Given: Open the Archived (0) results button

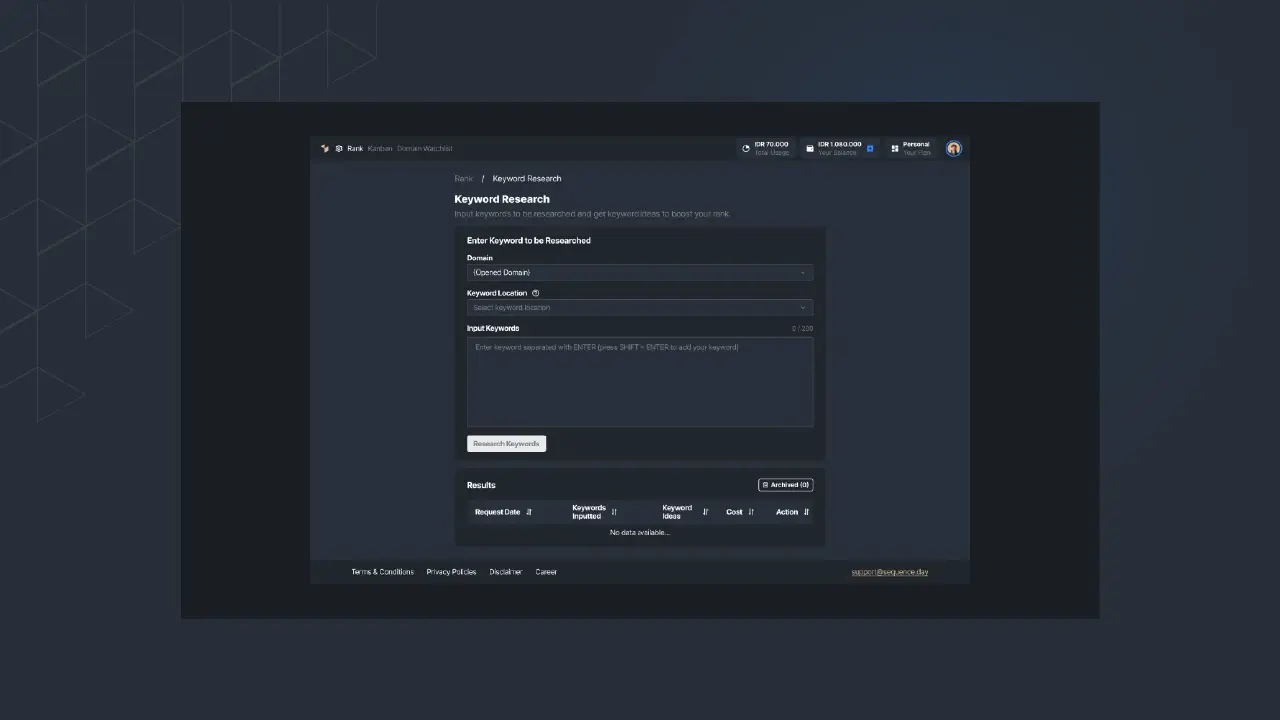Looking at the screenshot, I should 785,485.
